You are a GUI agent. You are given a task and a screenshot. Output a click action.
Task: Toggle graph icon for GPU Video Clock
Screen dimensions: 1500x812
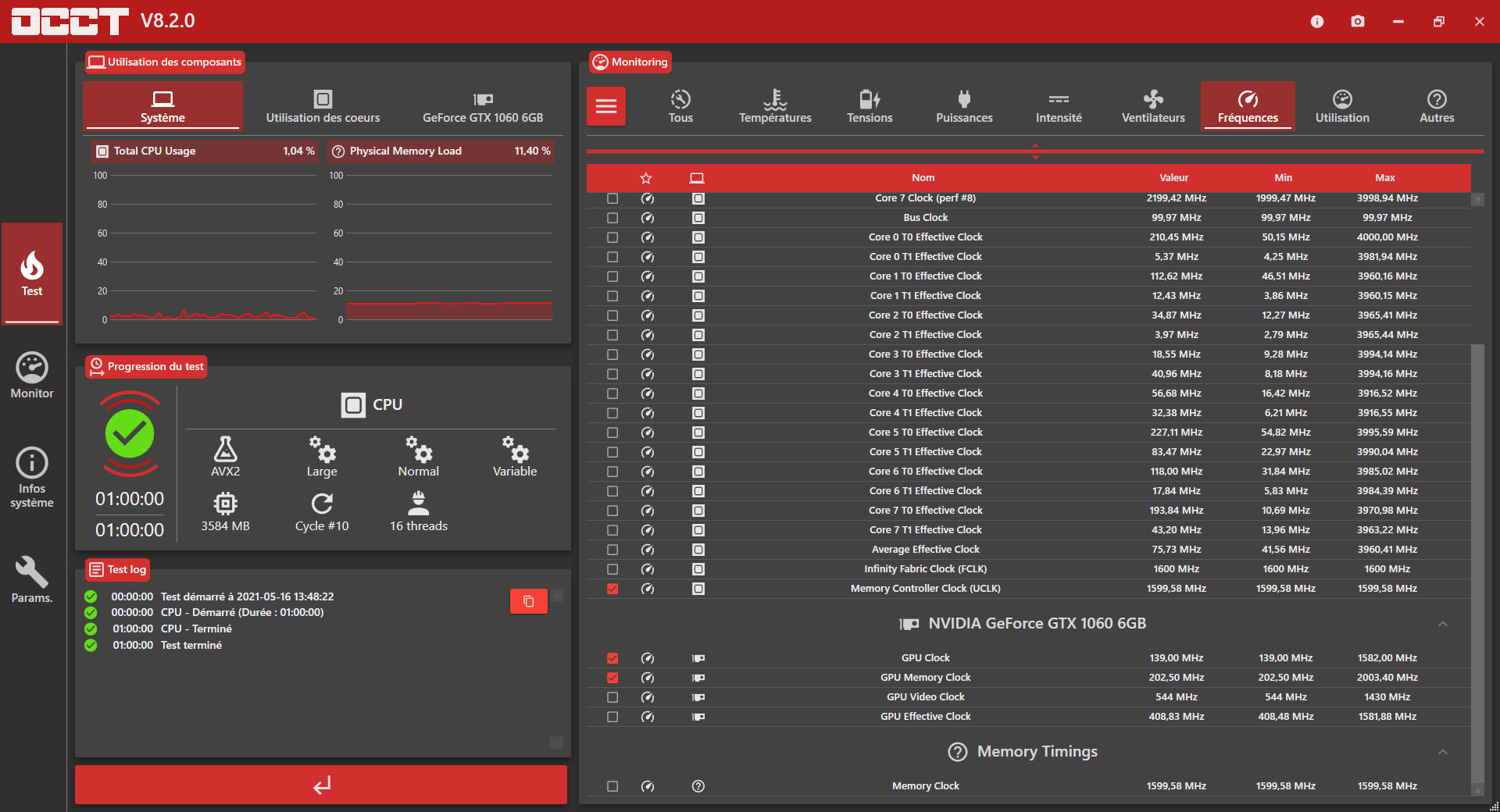[648, 697]
